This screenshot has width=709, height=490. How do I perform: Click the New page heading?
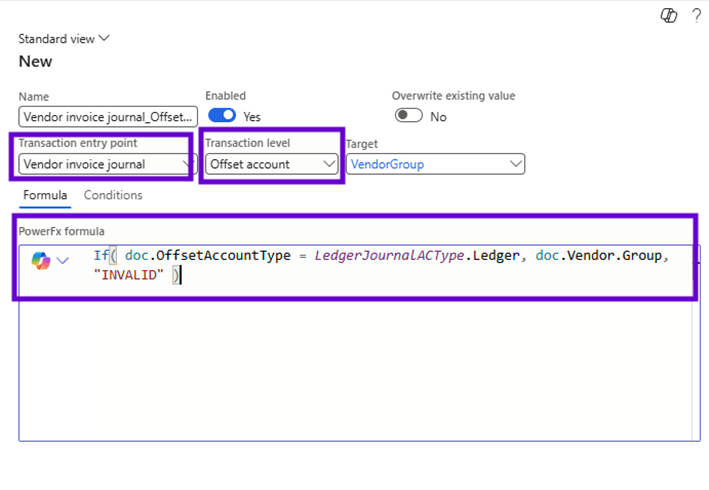(36, 62)
